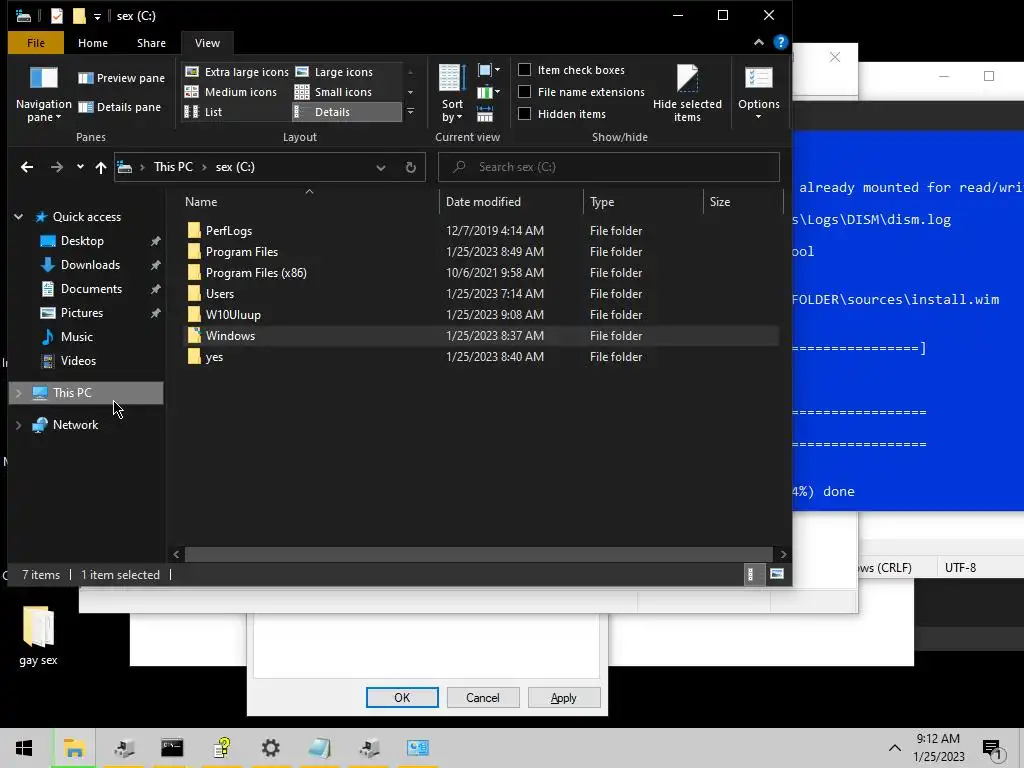The height and width of the screenshot is (768, 1024).
Task: Go up one folder level
Action: (101, 167)
